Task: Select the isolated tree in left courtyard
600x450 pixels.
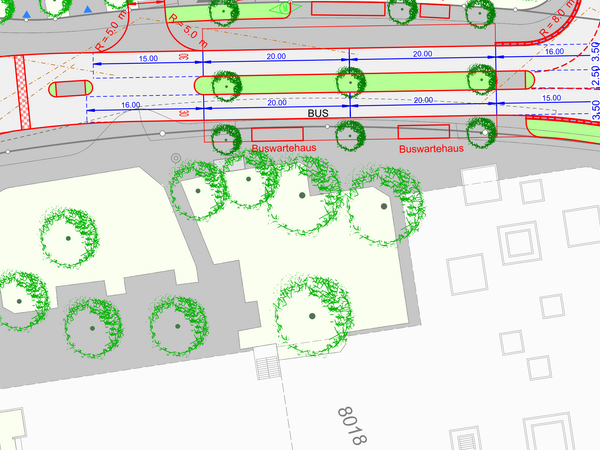Action: (68, 239)
